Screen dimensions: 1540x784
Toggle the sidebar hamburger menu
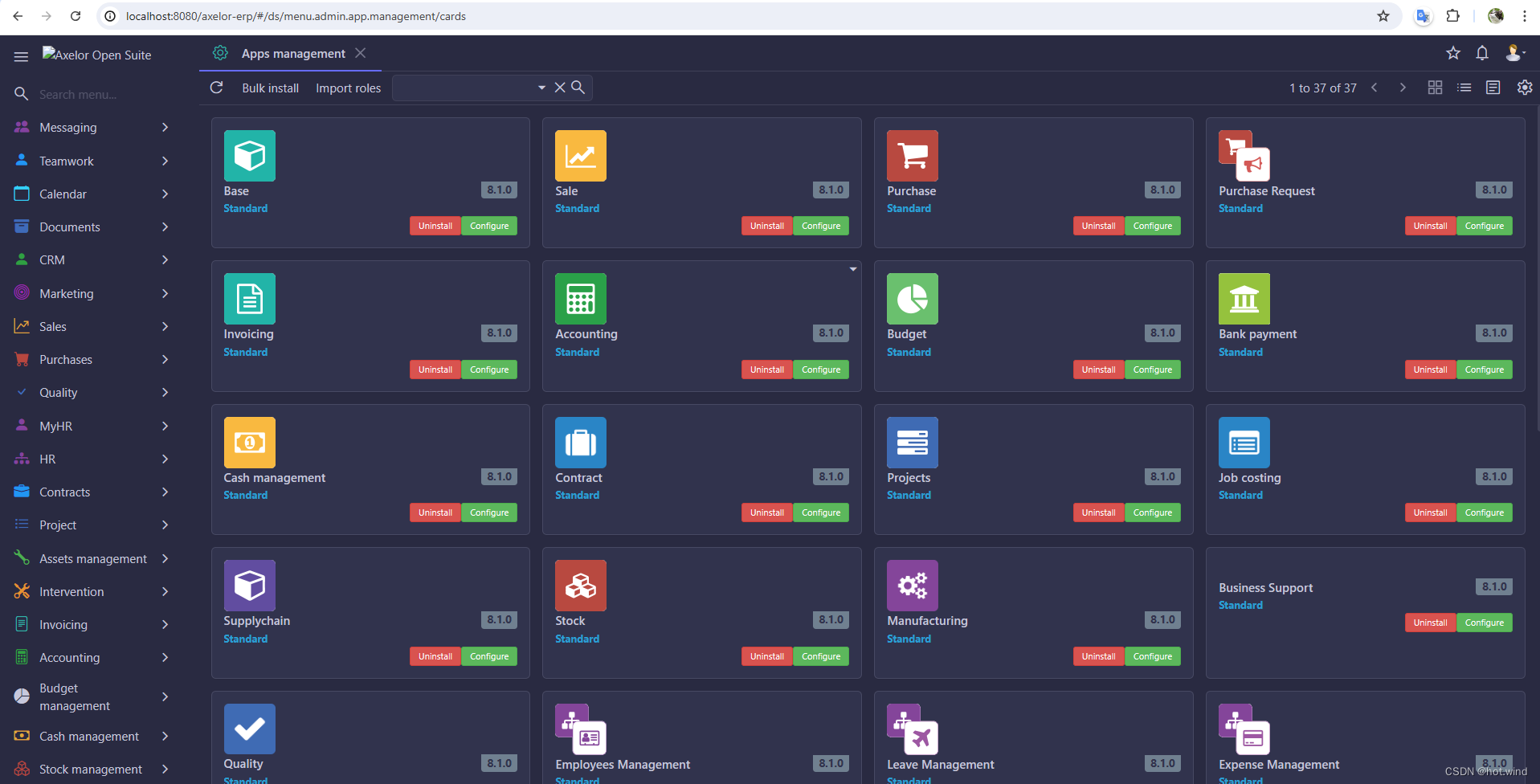pyautogui.click(x=21, y=56)
